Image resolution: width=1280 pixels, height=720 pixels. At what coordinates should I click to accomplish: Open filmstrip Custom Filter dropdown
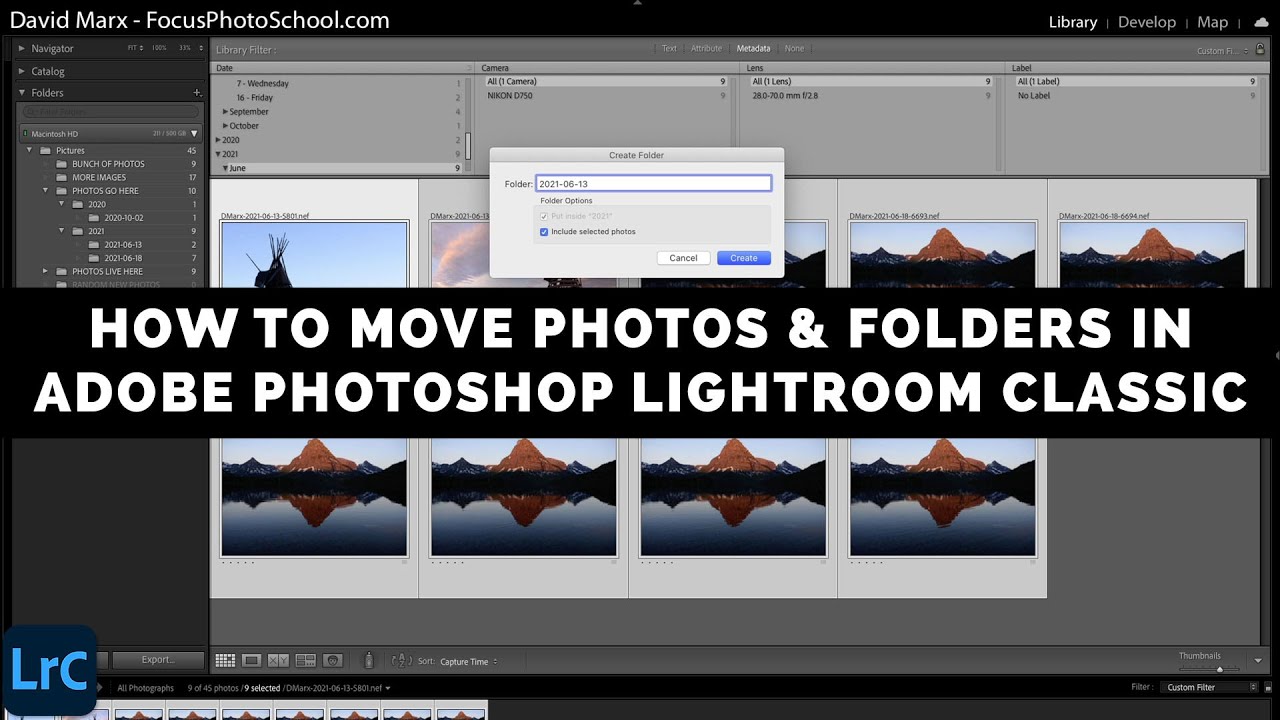(1209, 687)
